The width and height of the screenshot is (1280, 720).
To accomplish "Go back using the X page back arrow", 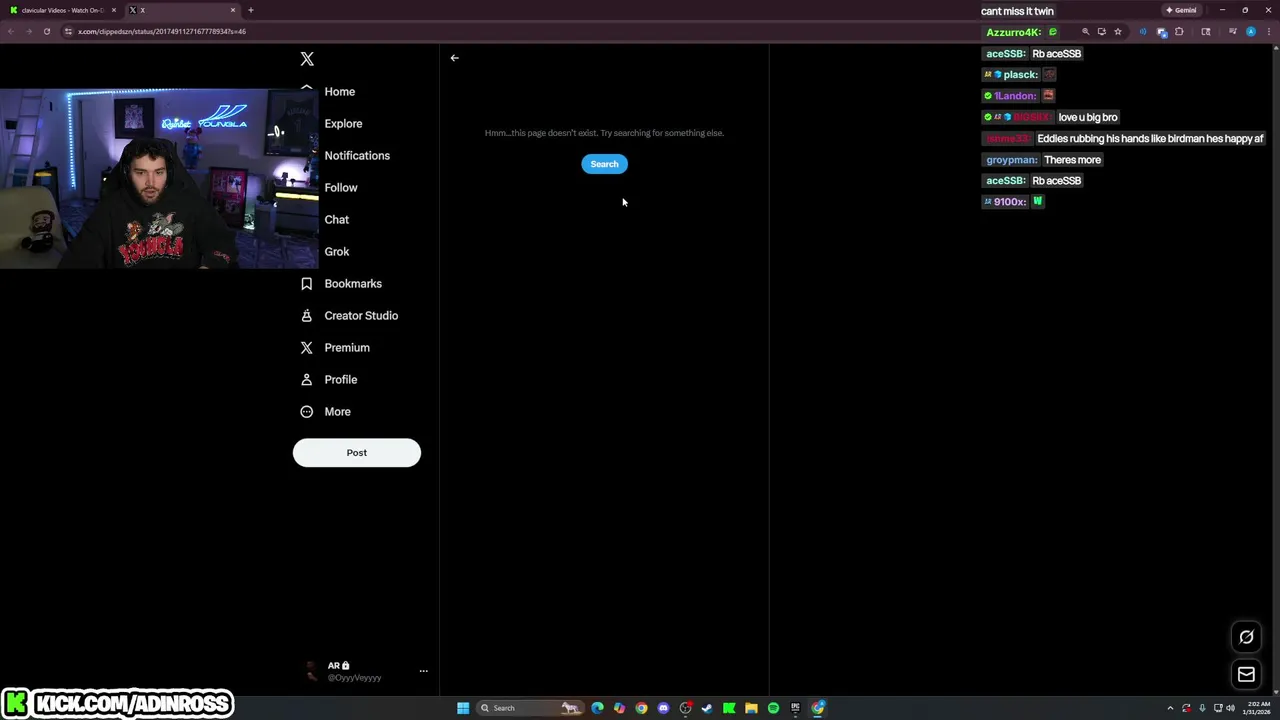I will pyautogui.click(x=454, y=58).
